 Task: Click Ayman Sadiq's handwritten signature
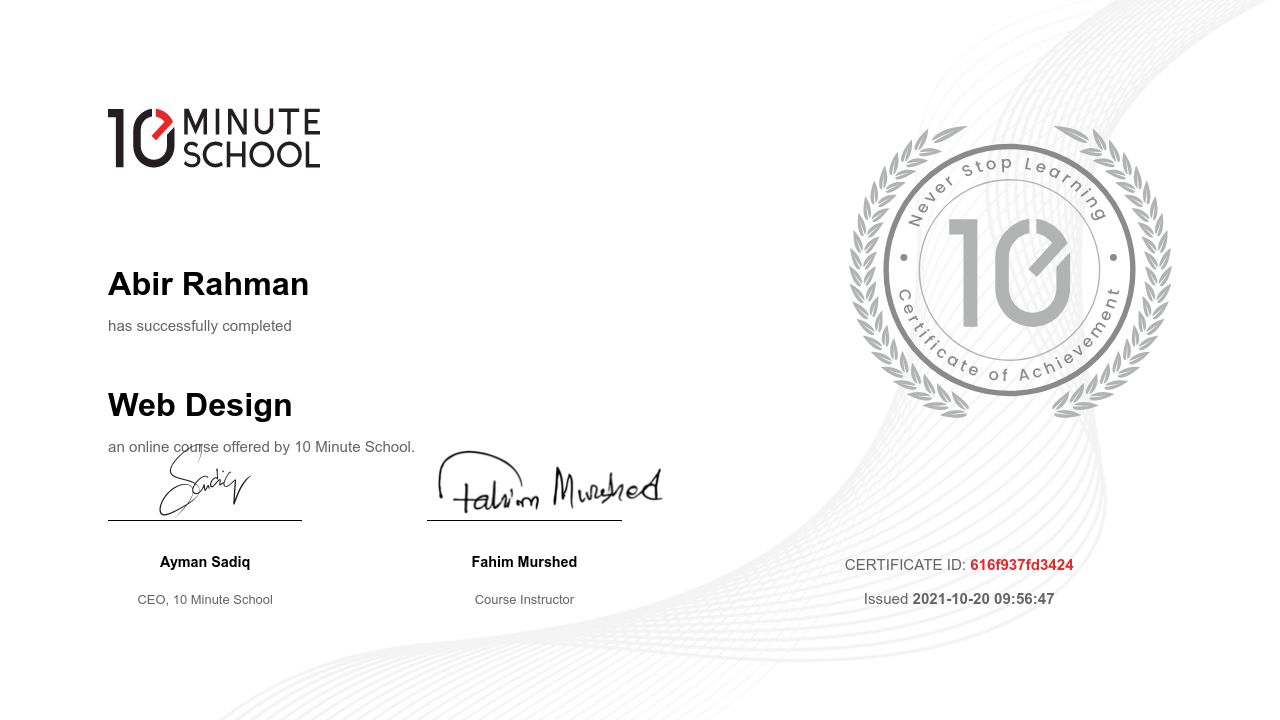pos(205,481)
